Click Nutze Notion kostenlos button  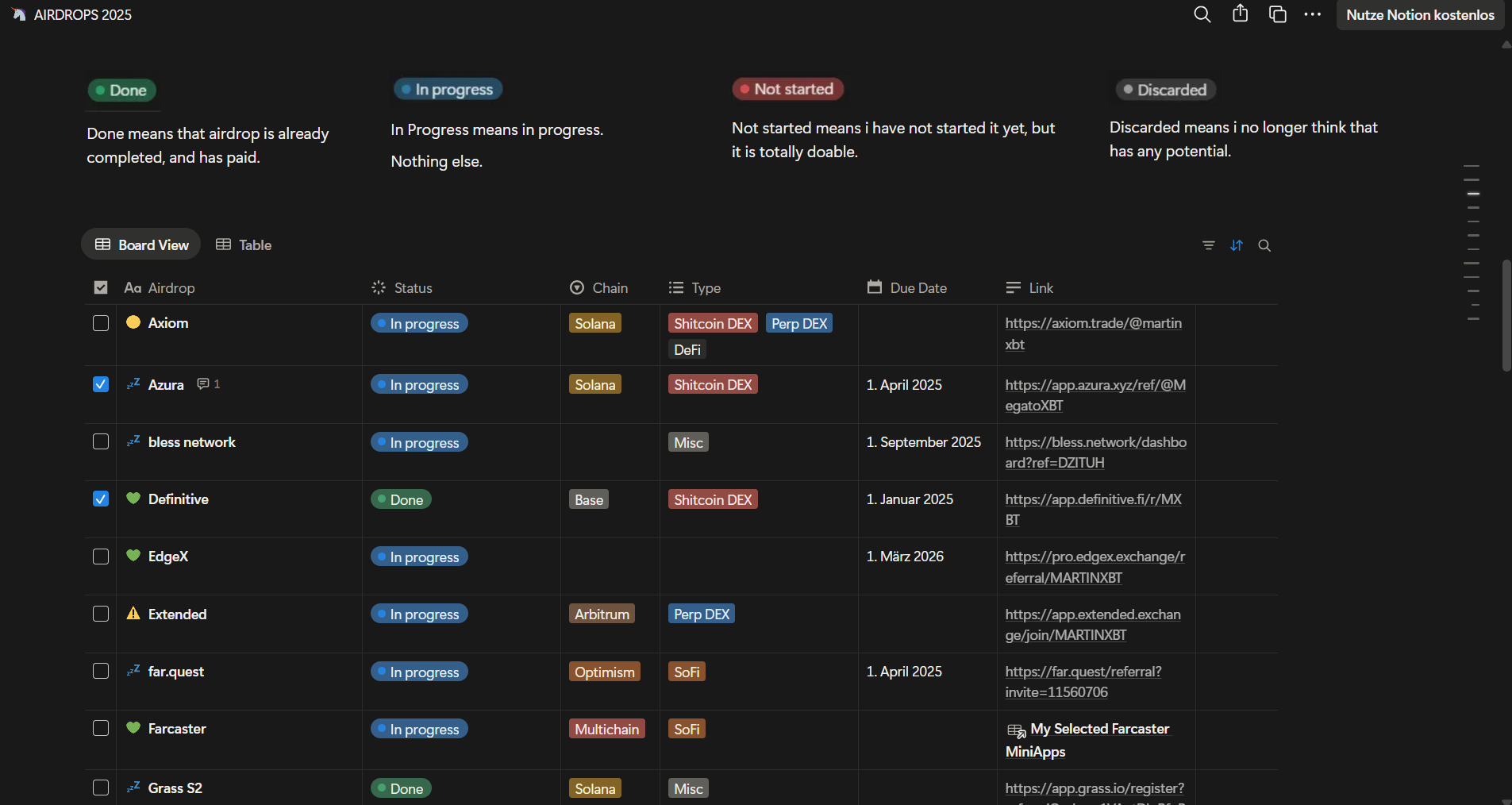(1420, 14)
